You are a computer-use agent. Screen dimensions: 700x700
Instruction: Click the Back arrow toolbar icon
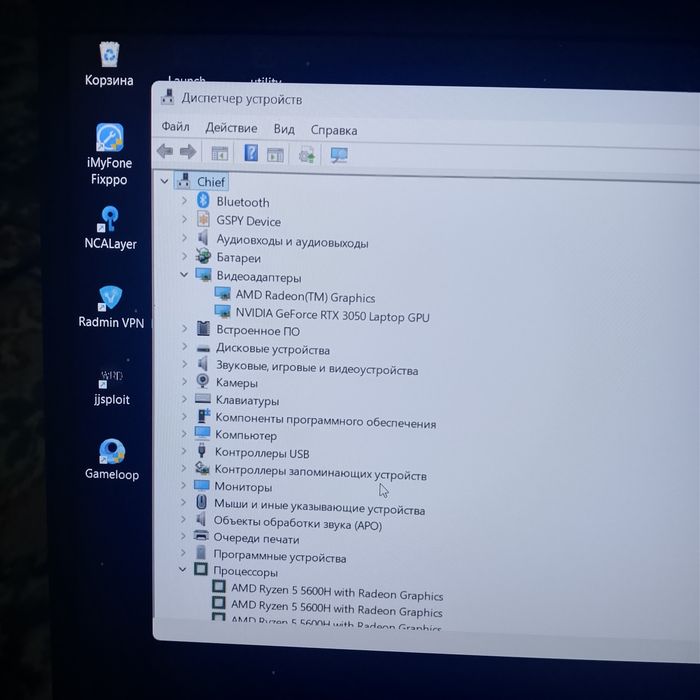(165, 151)
